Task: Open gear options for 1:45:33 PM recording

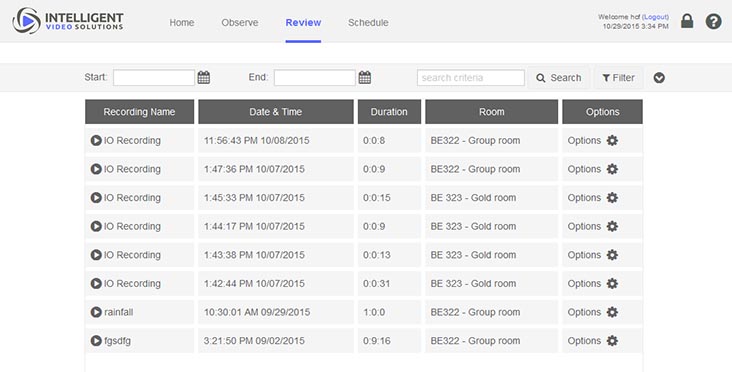Action: pos(612,197)
